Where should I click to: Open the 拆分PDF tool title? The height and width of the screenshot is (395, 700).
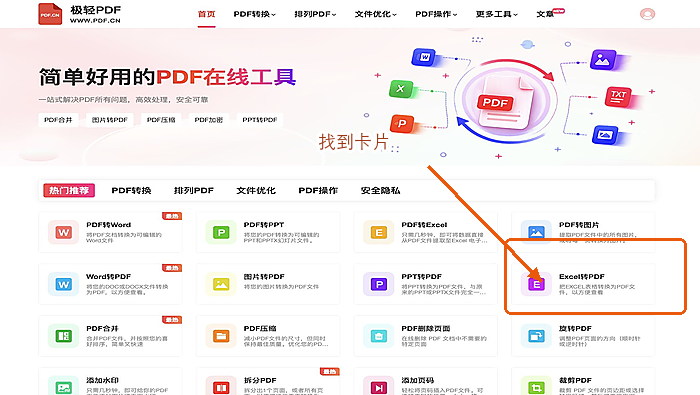click(x=260, y=380)
